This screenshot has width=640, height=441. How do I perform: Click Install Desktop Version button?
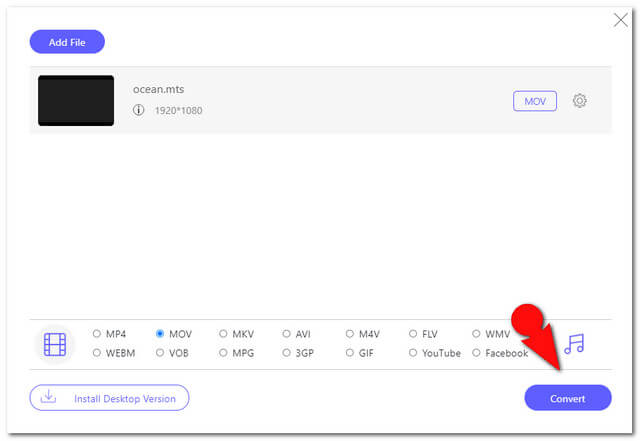click(109, 398)
